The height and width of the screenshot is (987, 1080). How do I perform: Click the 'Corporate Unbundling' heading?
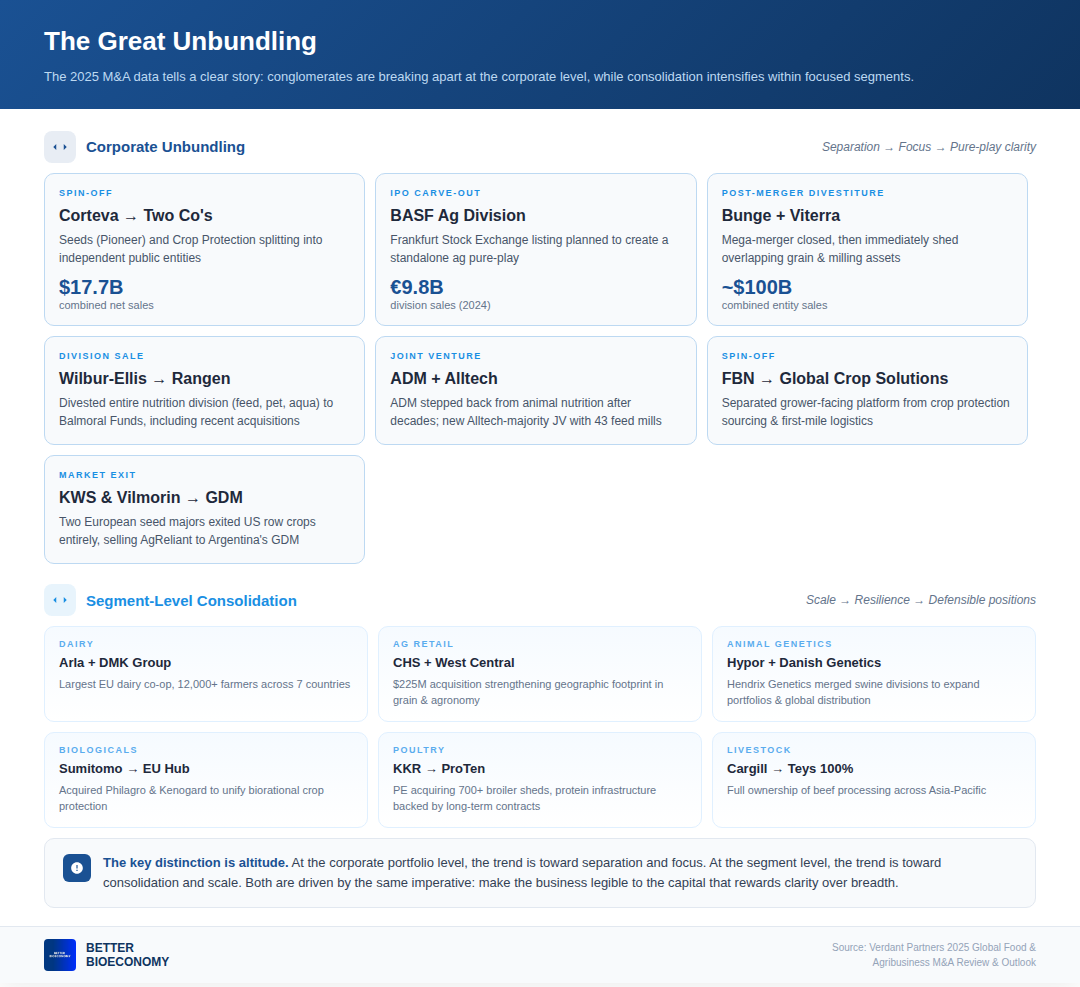click(x=165, y=147)
